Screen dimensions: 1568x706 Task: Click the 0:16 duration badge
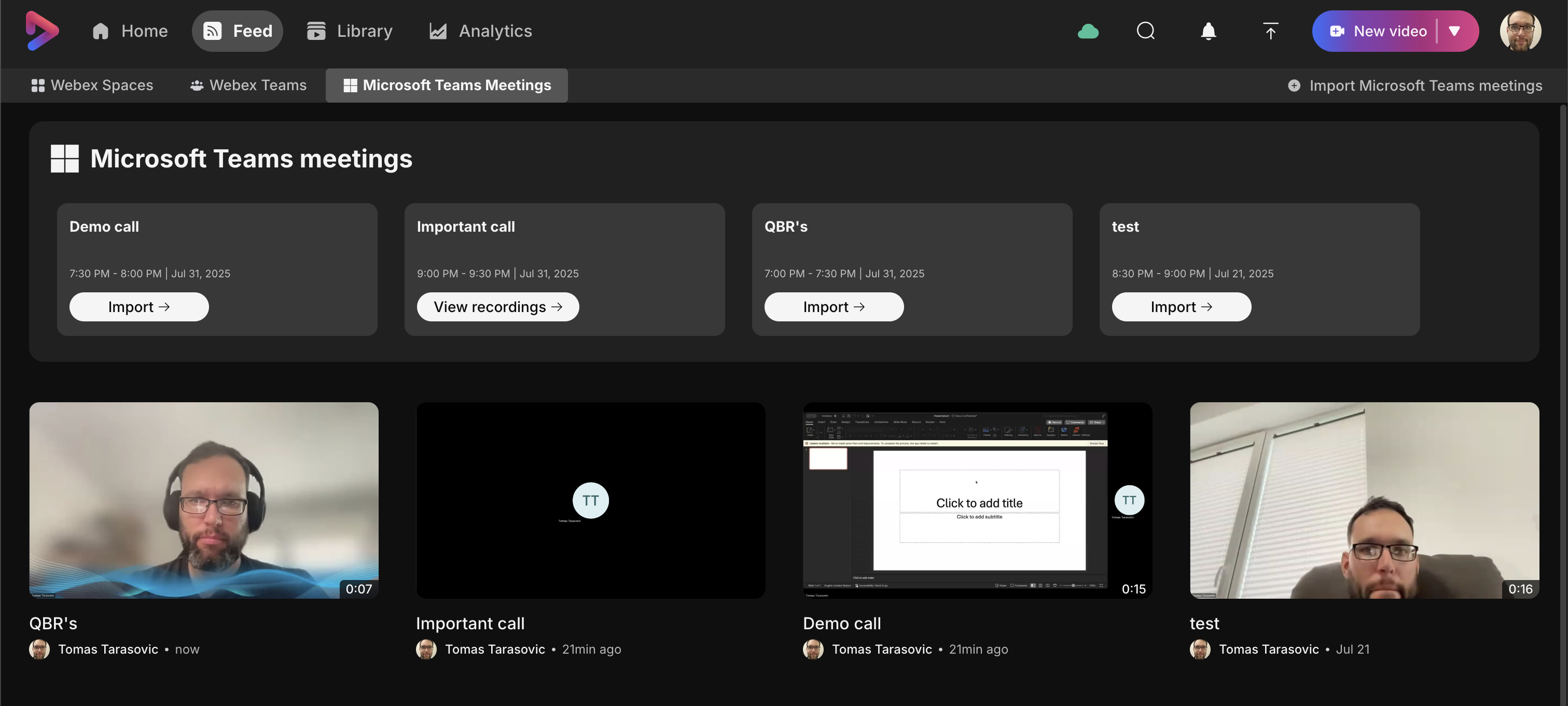1520,589
